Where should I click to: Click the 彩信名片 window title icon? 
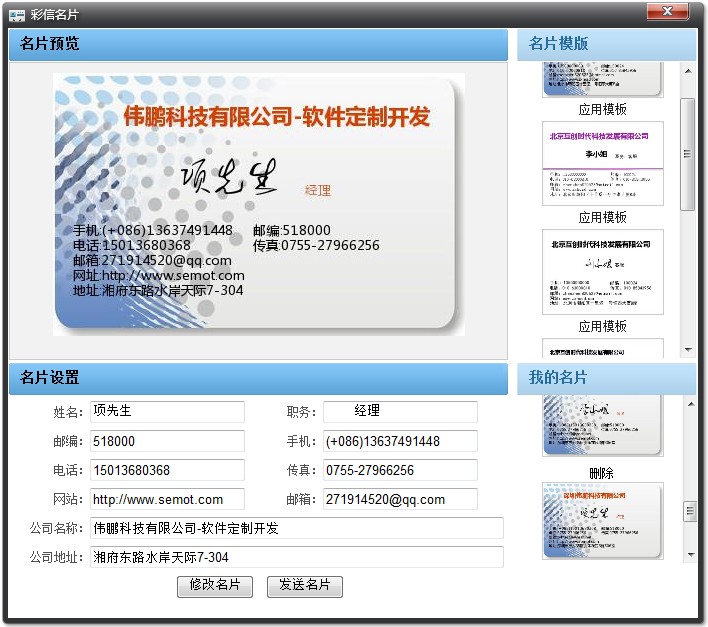[x=17, y=15]
